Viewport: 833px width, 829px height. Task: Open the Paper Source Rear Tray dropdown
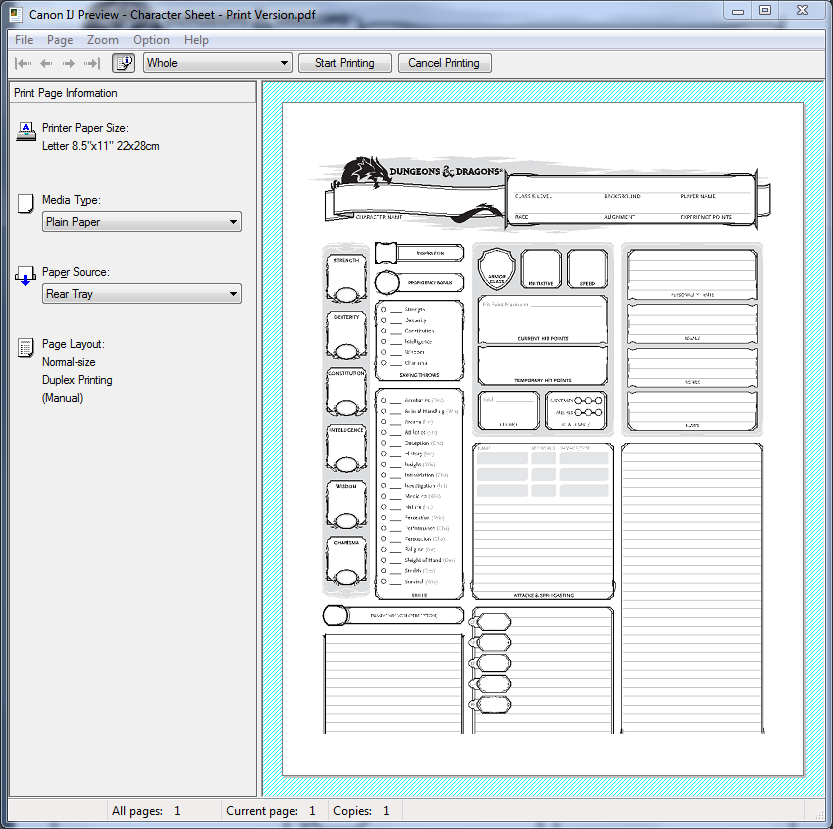pyautogui.click(x=142, y=294)
